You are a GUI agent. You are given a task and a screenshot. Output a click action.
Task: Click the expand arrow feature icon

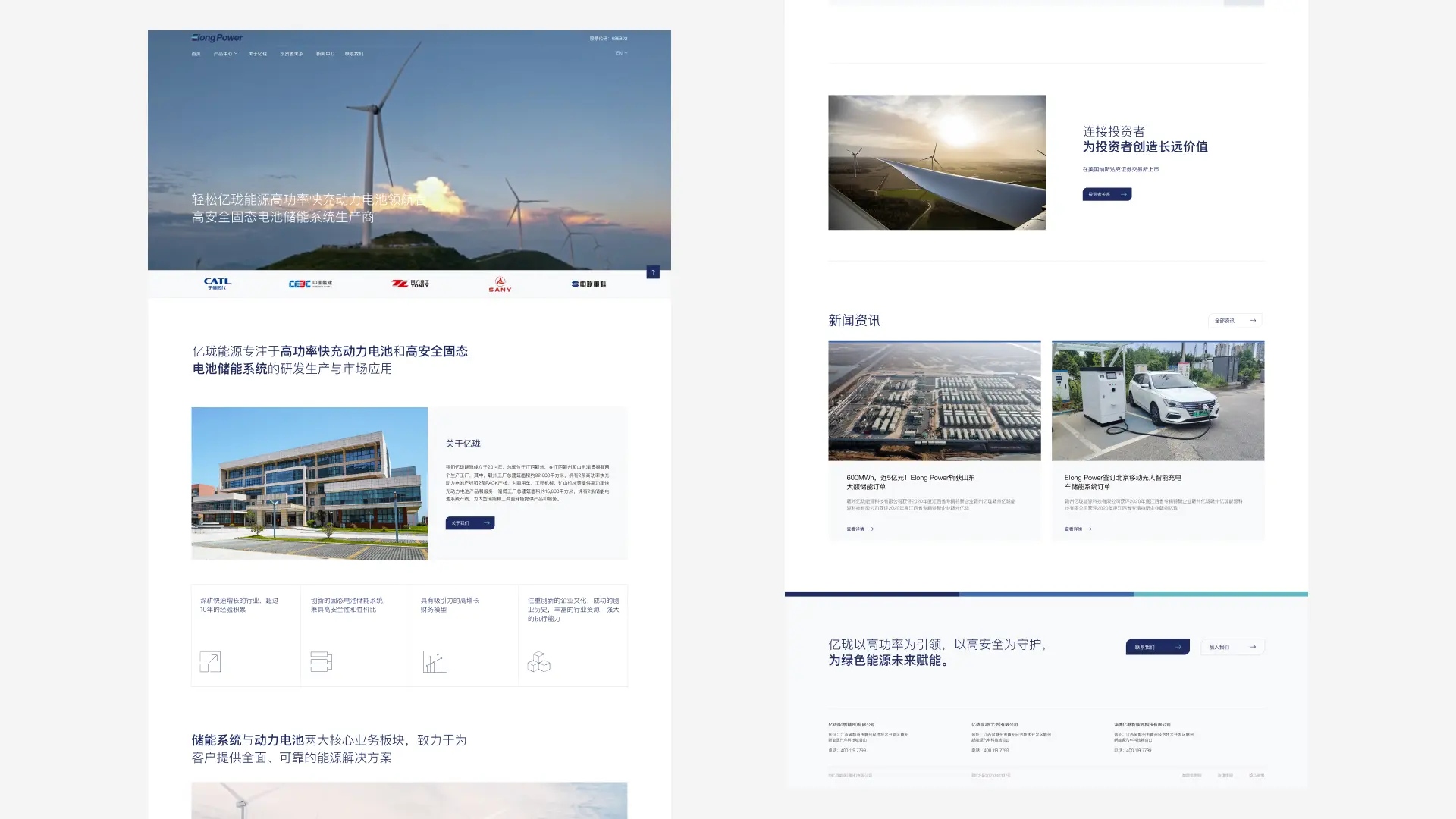(x=210, y=661)
